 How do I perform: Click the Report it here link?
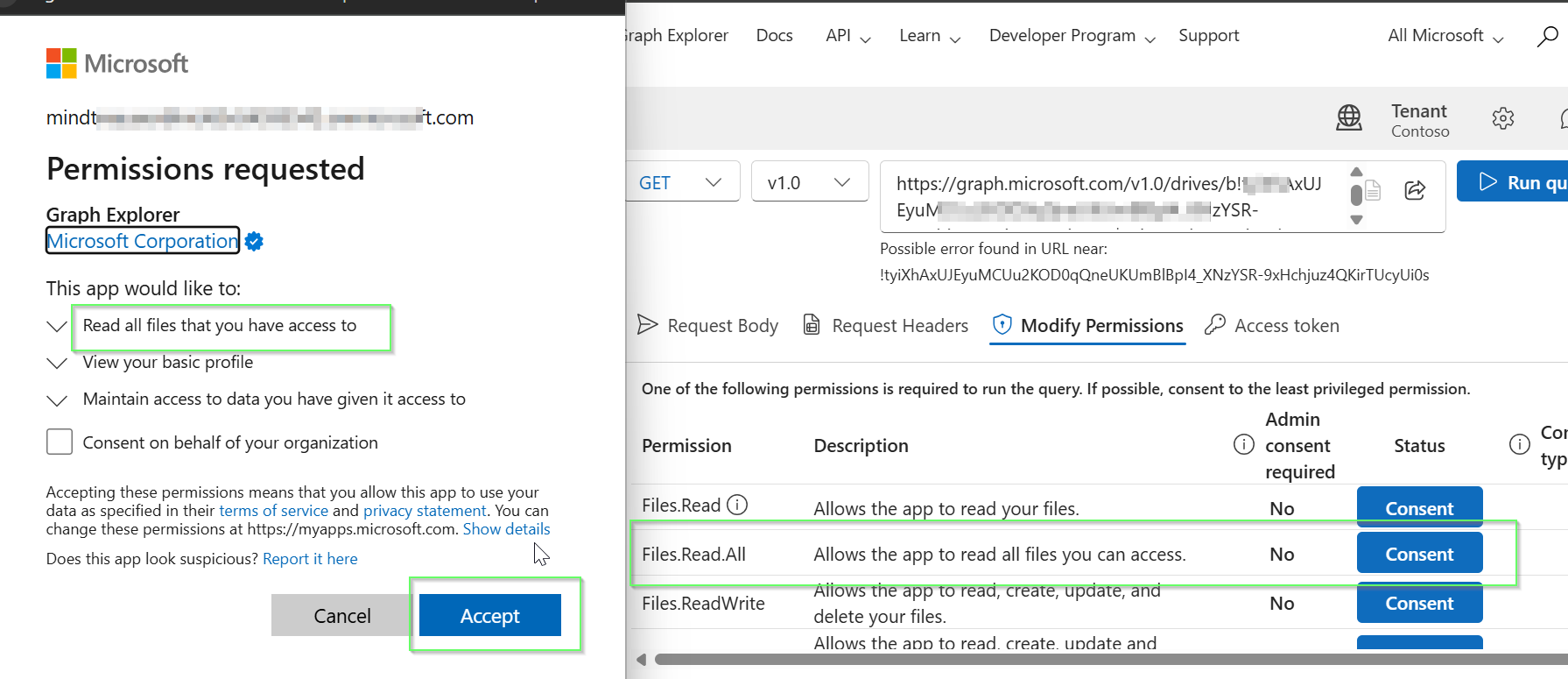[310, 559]
